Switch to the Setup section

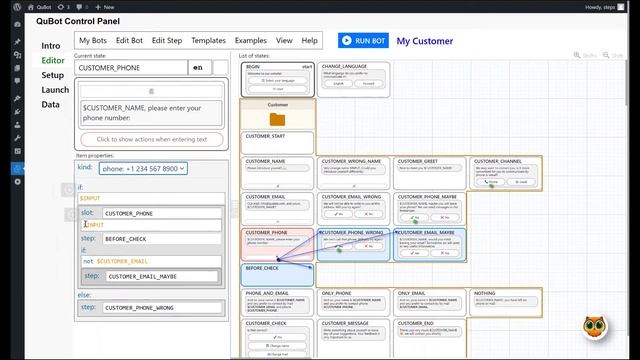pyautogui.click(x=53, y=75)
